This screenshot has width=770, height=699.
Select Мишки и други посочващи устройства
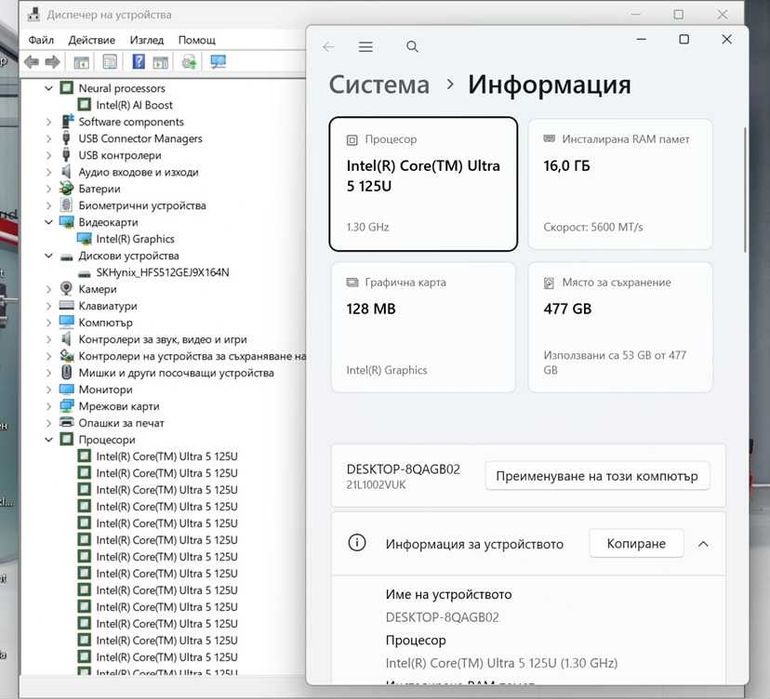(x=176, y=373)
